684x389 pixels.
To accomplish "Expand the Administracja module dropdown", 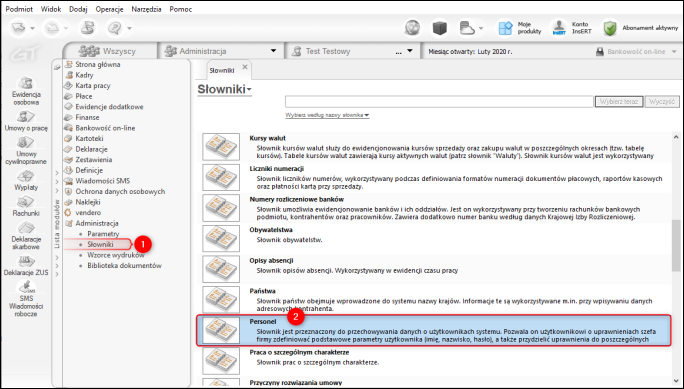I will tap(274, 51).
